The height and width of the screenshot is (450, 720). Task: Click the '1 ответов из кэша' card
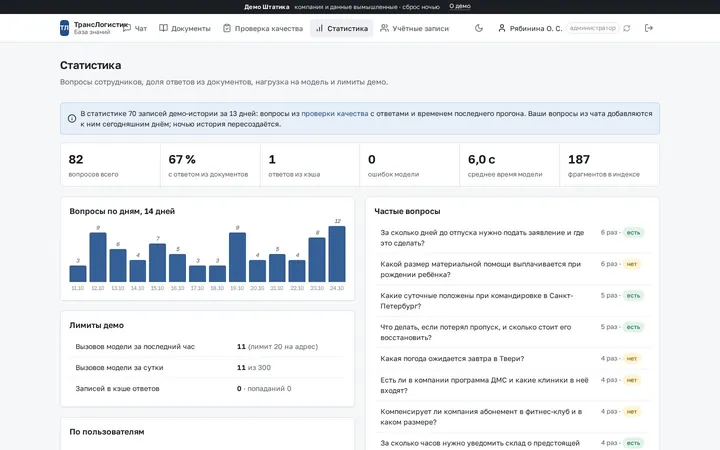310,165
